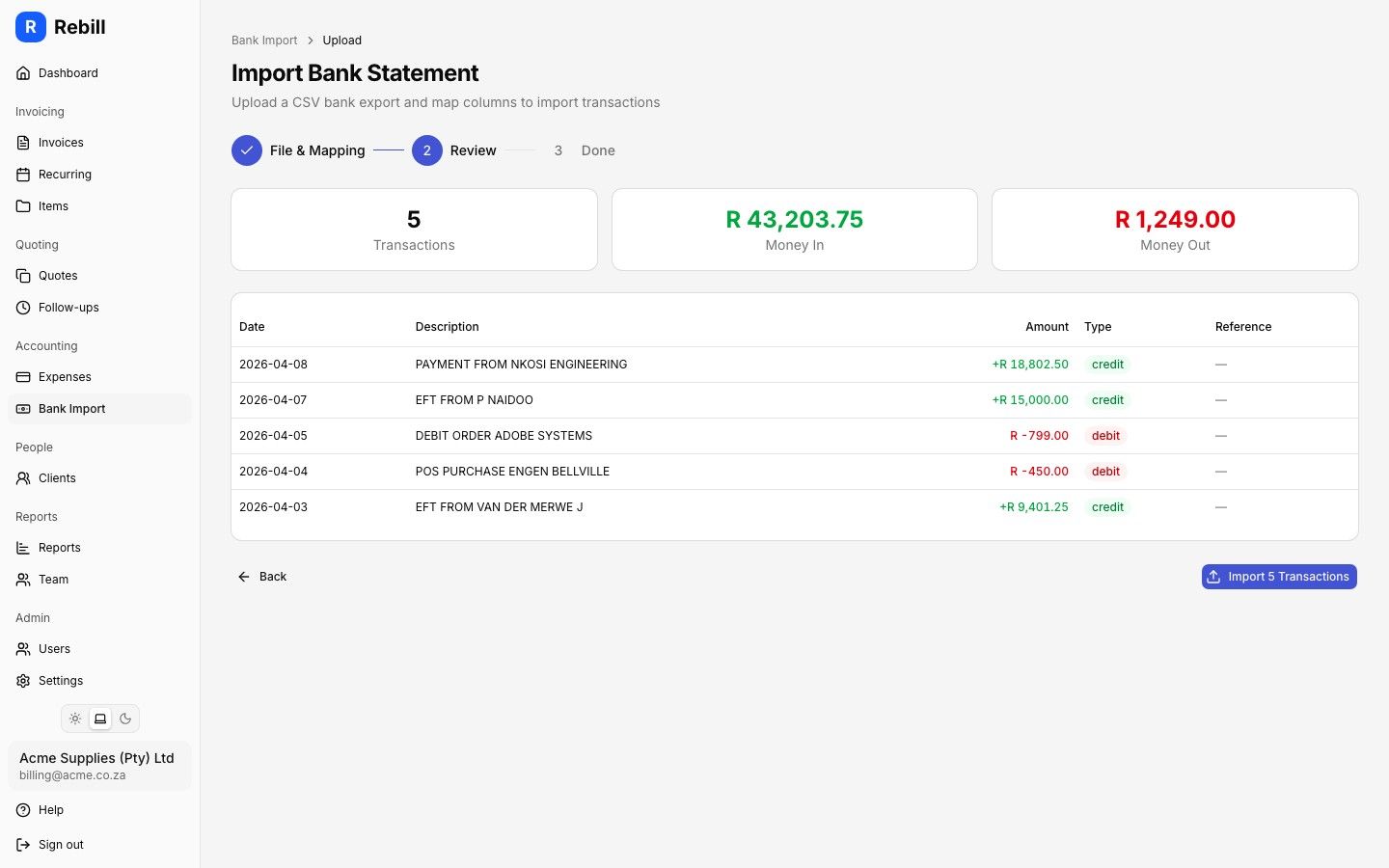Click the Invoices document icon
The image size is (1389, 868).
23,143
